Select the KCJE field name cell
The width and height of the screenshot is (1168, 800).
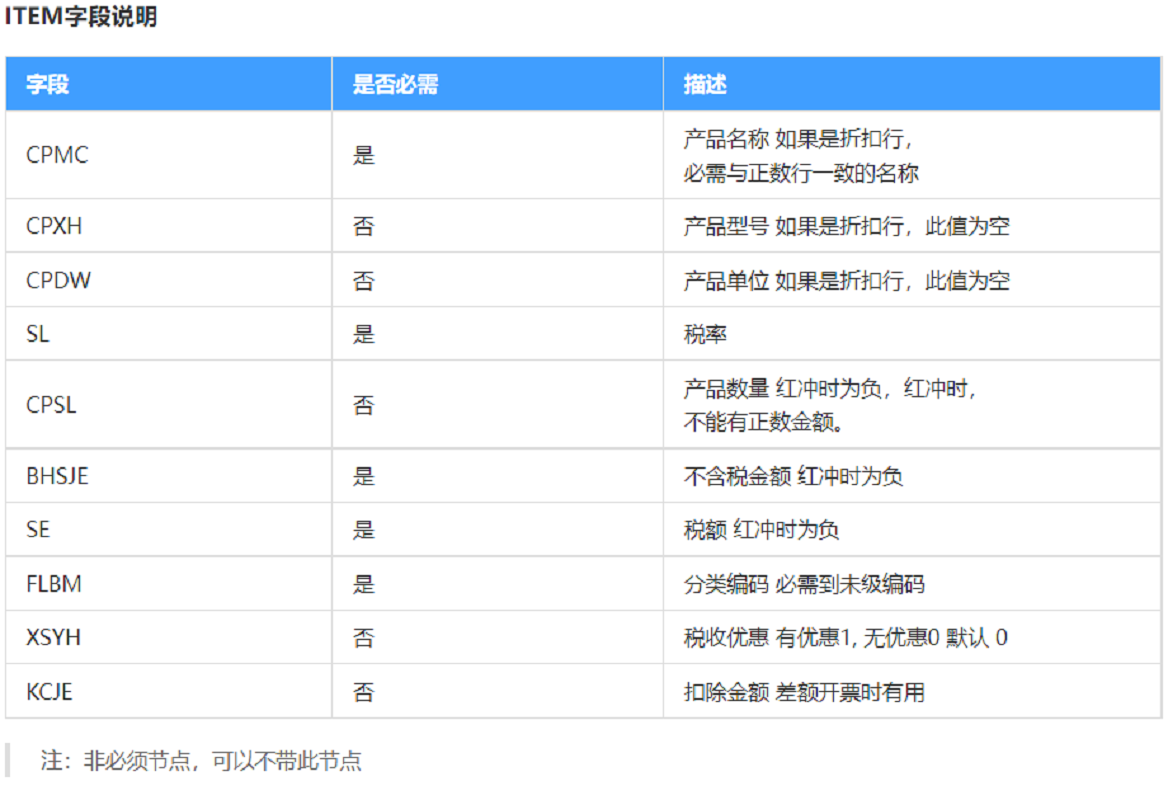(49, 691)
